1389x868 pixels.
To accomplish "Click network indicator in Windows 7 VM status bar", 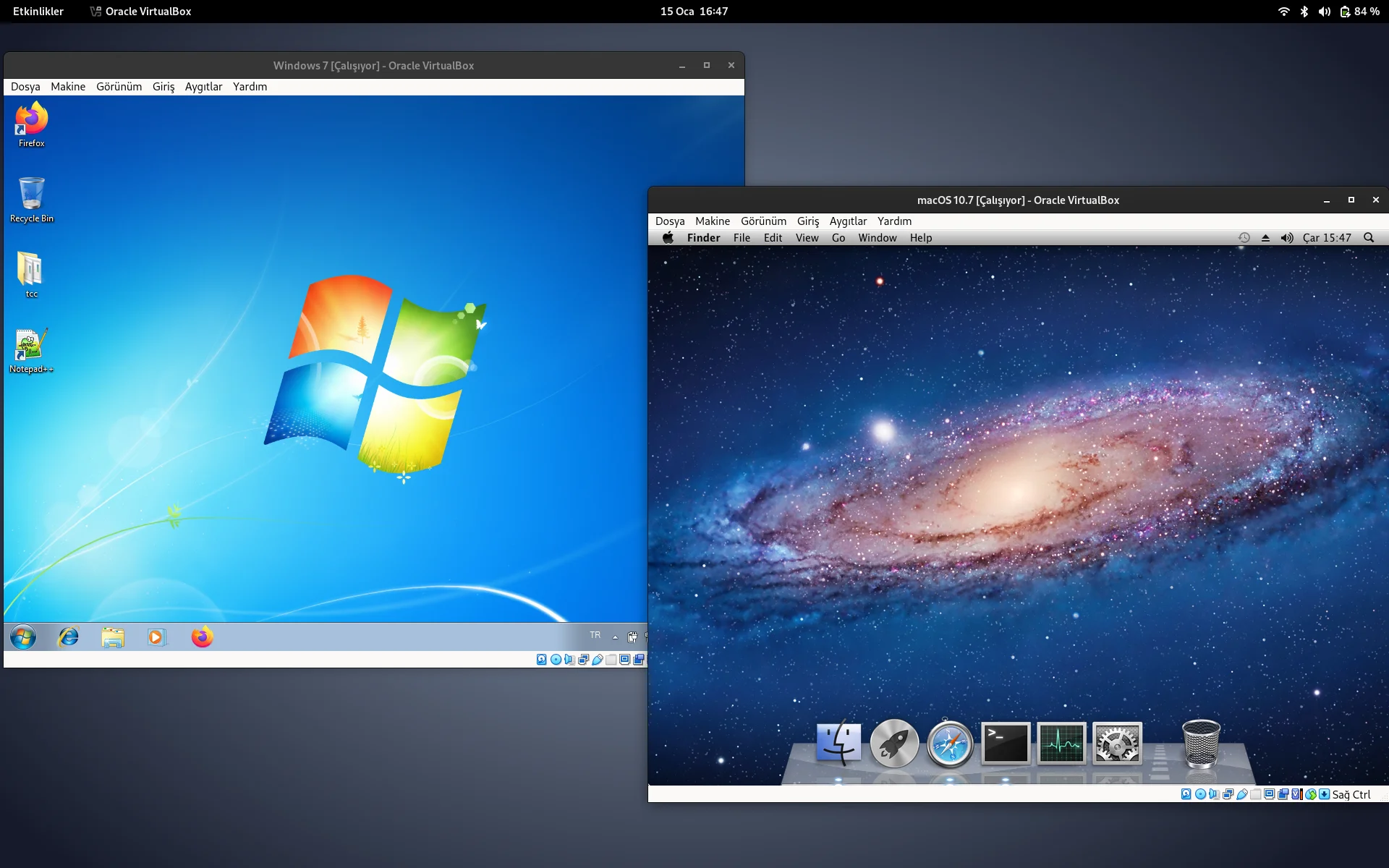I will pos(583,660).
